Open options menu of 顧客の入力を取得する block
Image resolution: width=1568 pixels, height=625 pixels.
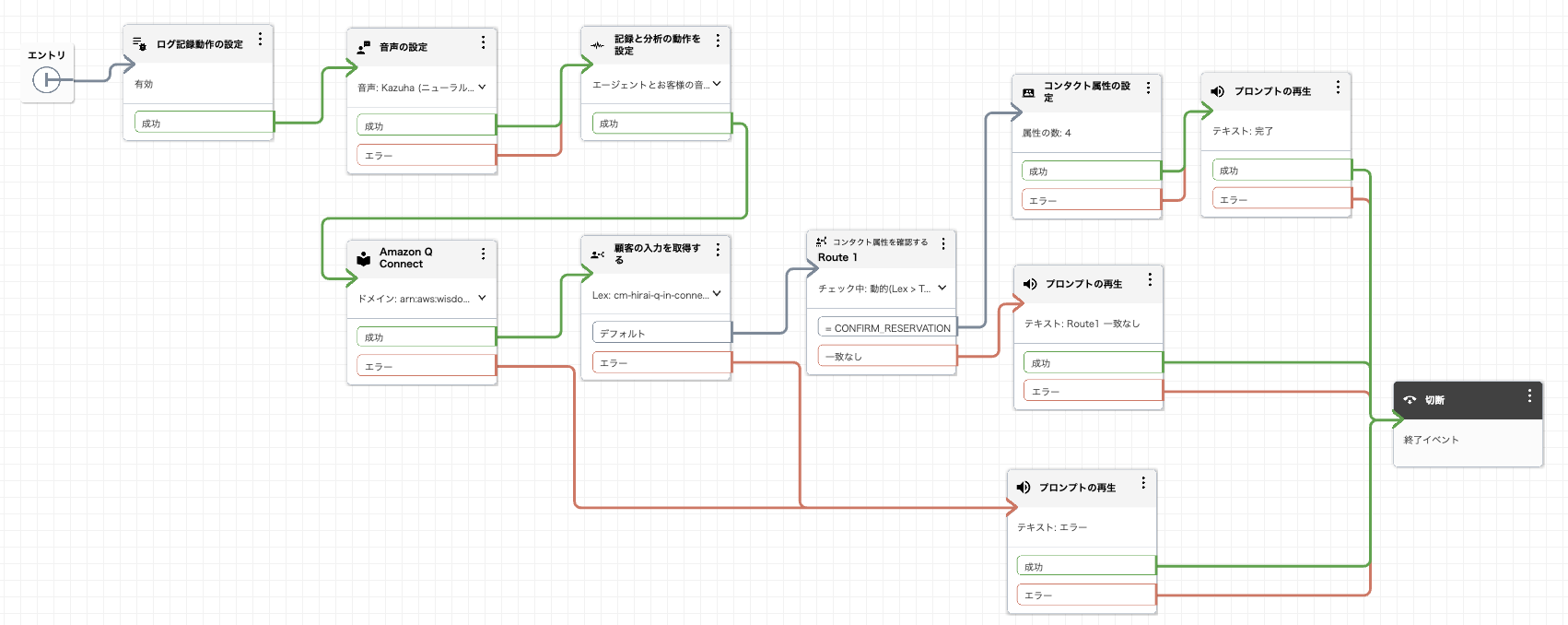pos(718,250)
